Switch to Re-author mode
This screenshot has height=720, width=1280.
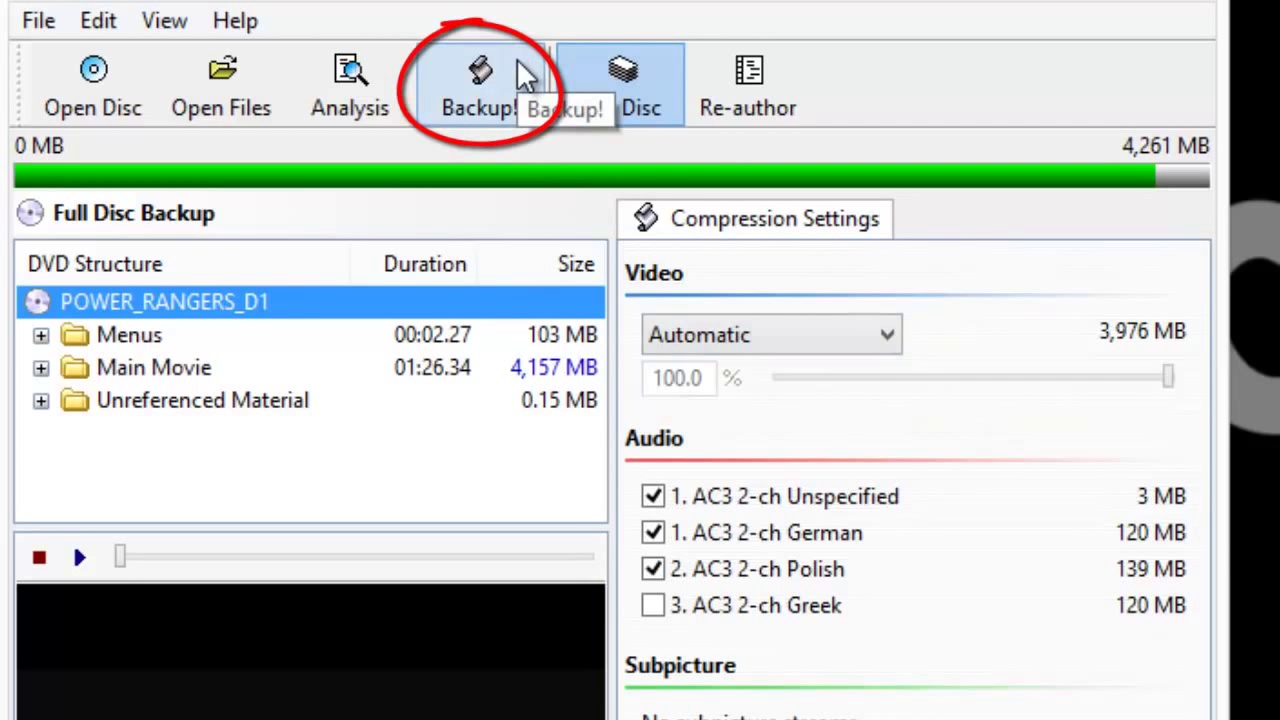tap(748, 85)
